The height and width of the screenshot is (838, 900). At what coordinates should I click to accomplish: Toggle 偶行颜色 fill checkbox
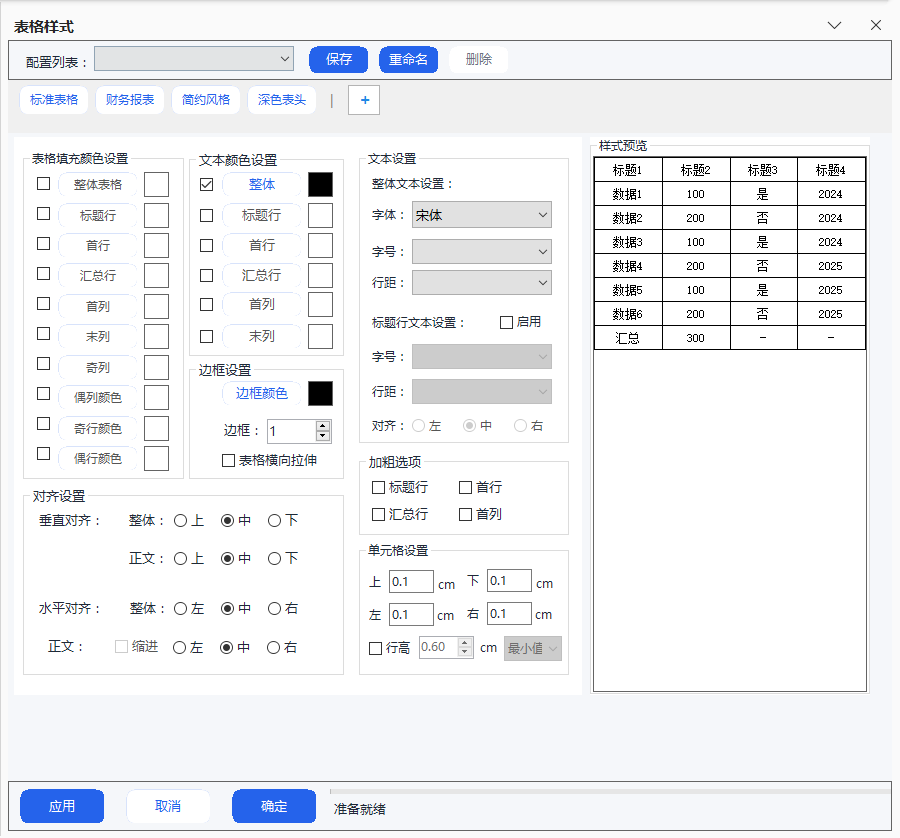43,453
